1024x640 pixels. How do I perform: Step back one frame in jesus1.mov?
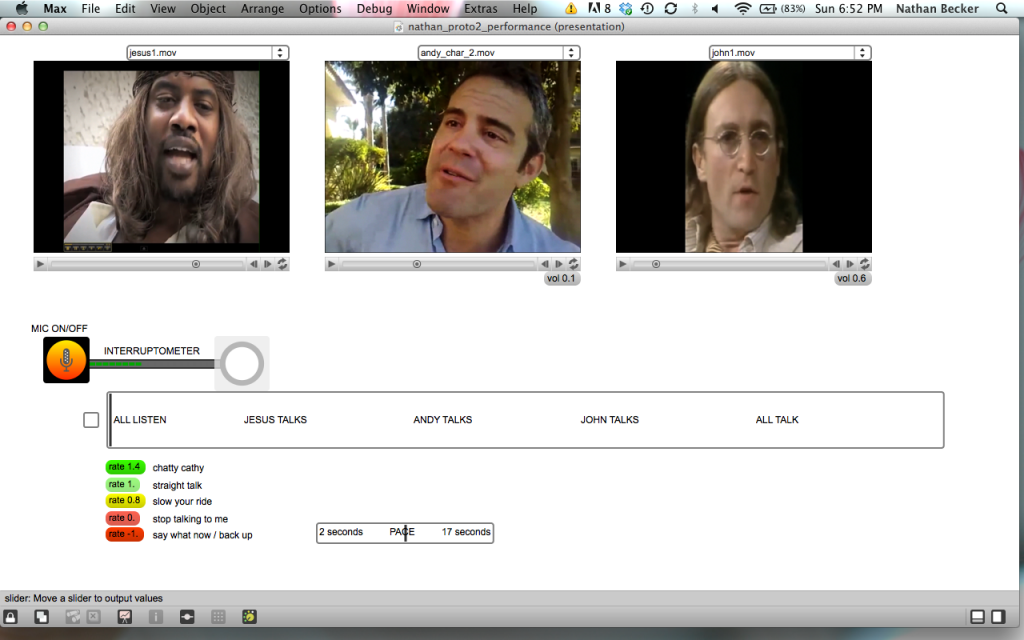pyautogui.click(x=253, y=264)
